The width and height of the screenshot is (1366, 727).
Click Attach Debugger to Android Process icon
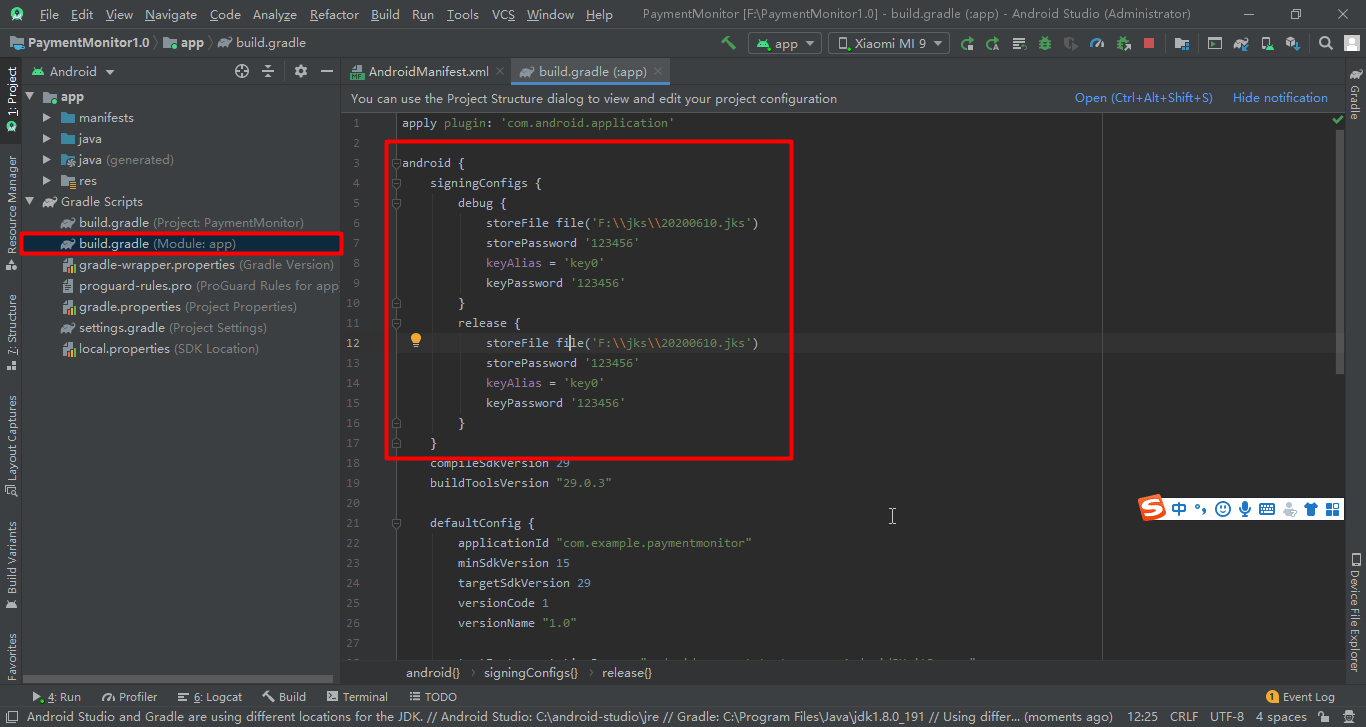click(x=1123, y=43)
